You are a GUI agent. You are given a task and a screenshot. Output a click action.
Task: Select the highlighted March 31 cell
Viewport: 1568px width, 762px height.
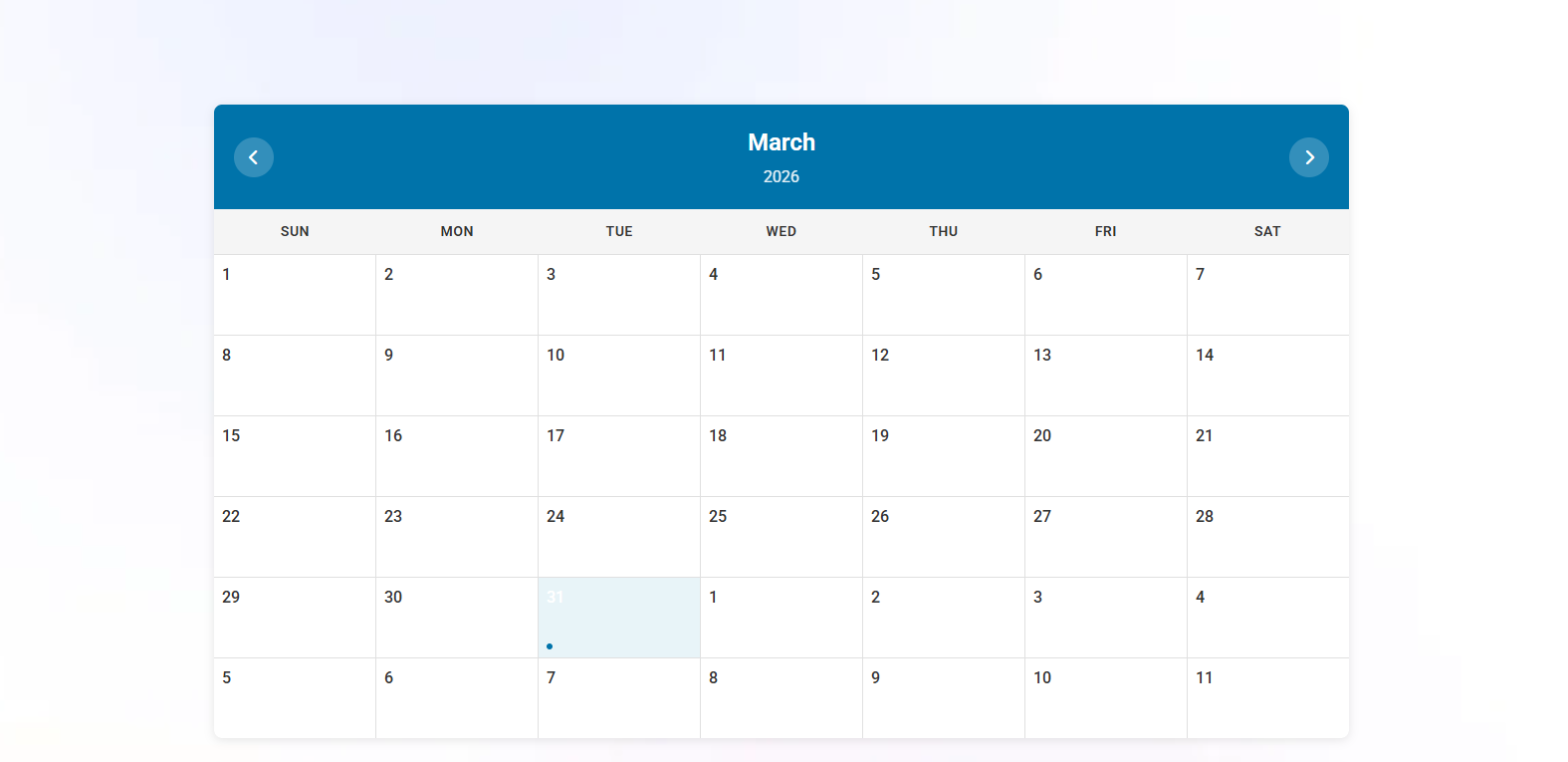click(x=619, y=618)
